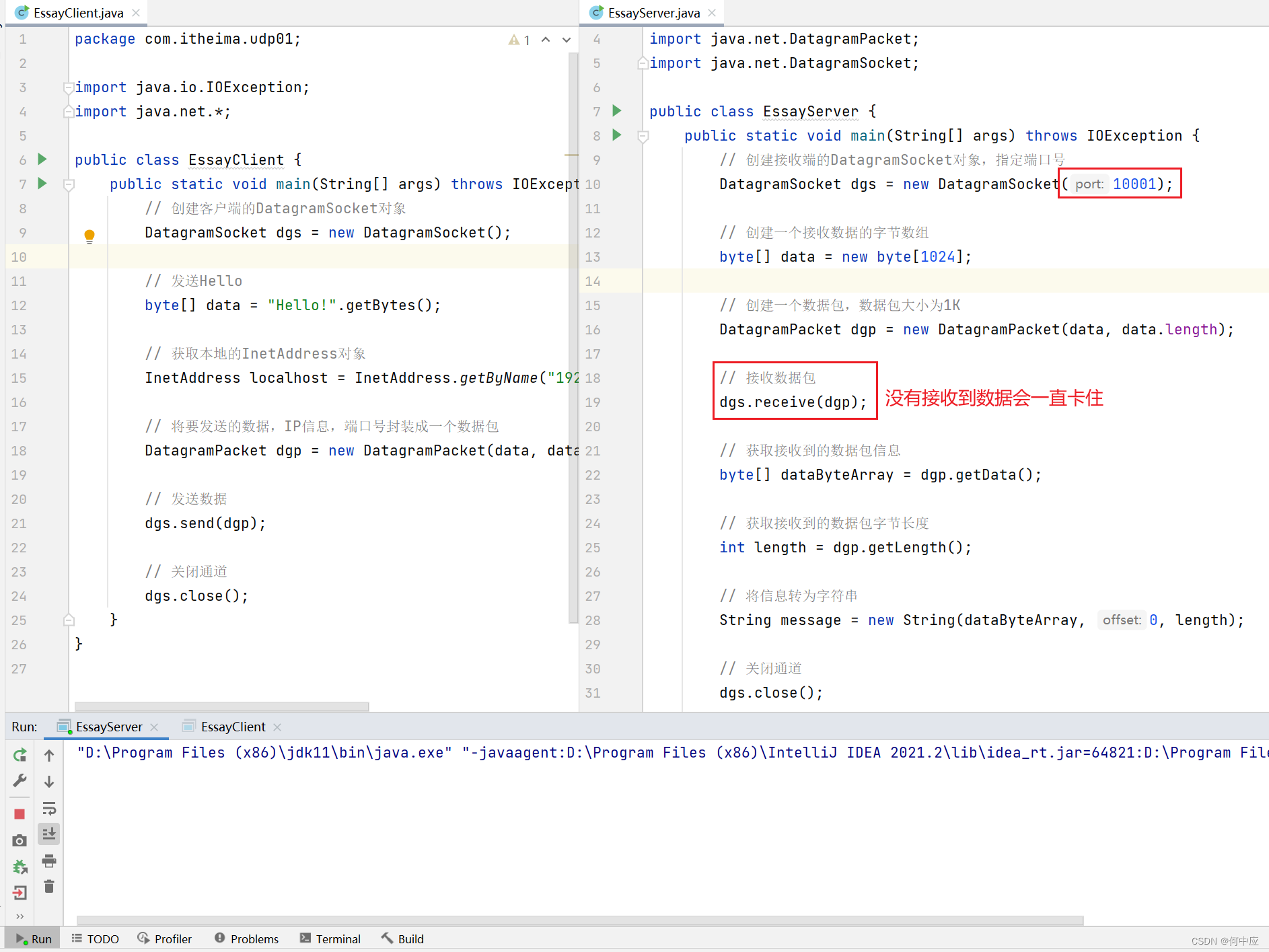Screen dimensions: 1269x952
Task: Click dgs.receive(dgp) statement in EssayServer
Action: [x=793, y=402]
